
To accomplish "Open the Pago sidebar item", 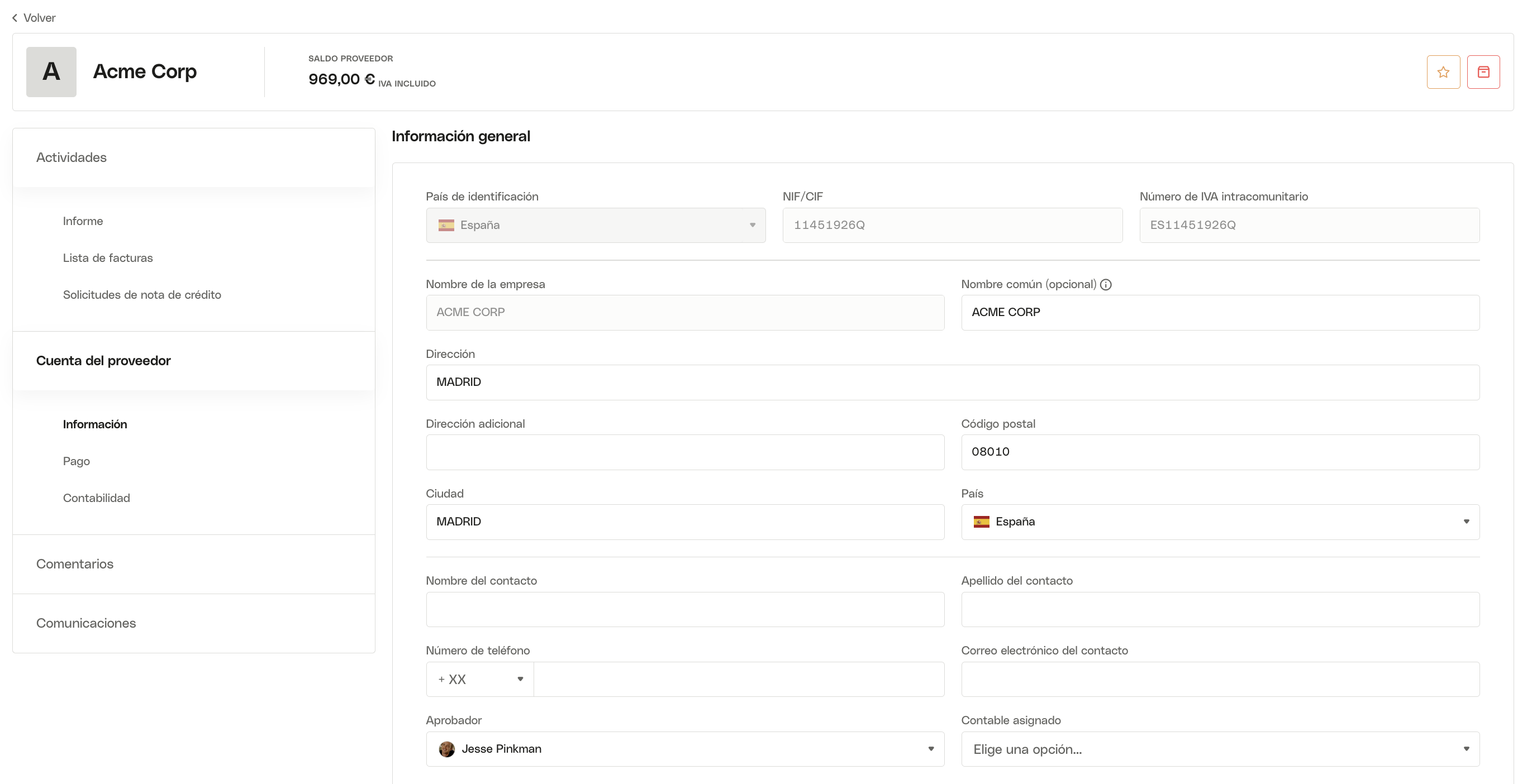I will [x=76, y=461].
